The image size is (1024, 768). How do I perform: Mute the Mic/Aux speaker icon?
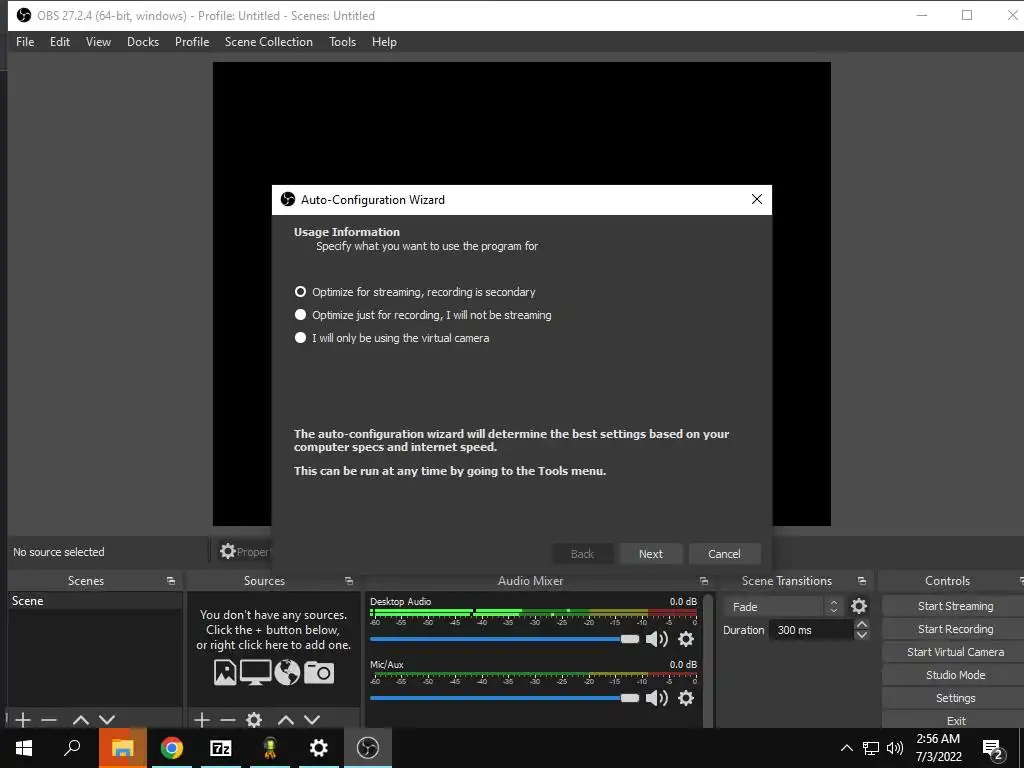[656, 698]
